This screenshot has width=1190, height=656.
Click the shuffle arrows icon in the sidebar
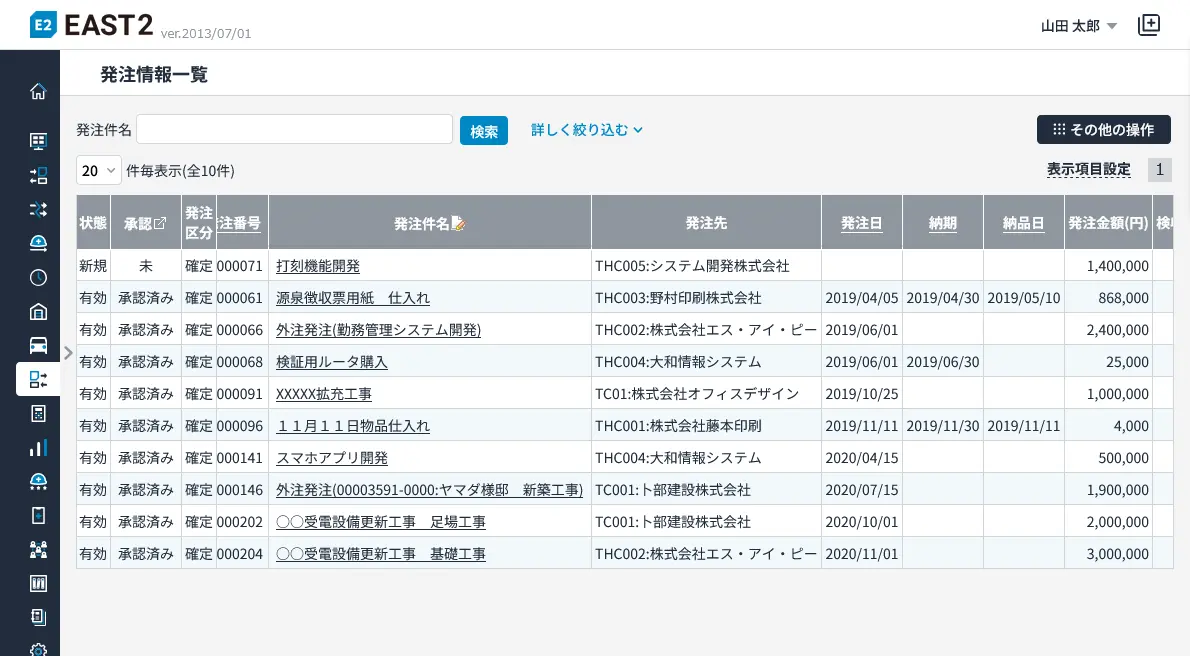38,209
